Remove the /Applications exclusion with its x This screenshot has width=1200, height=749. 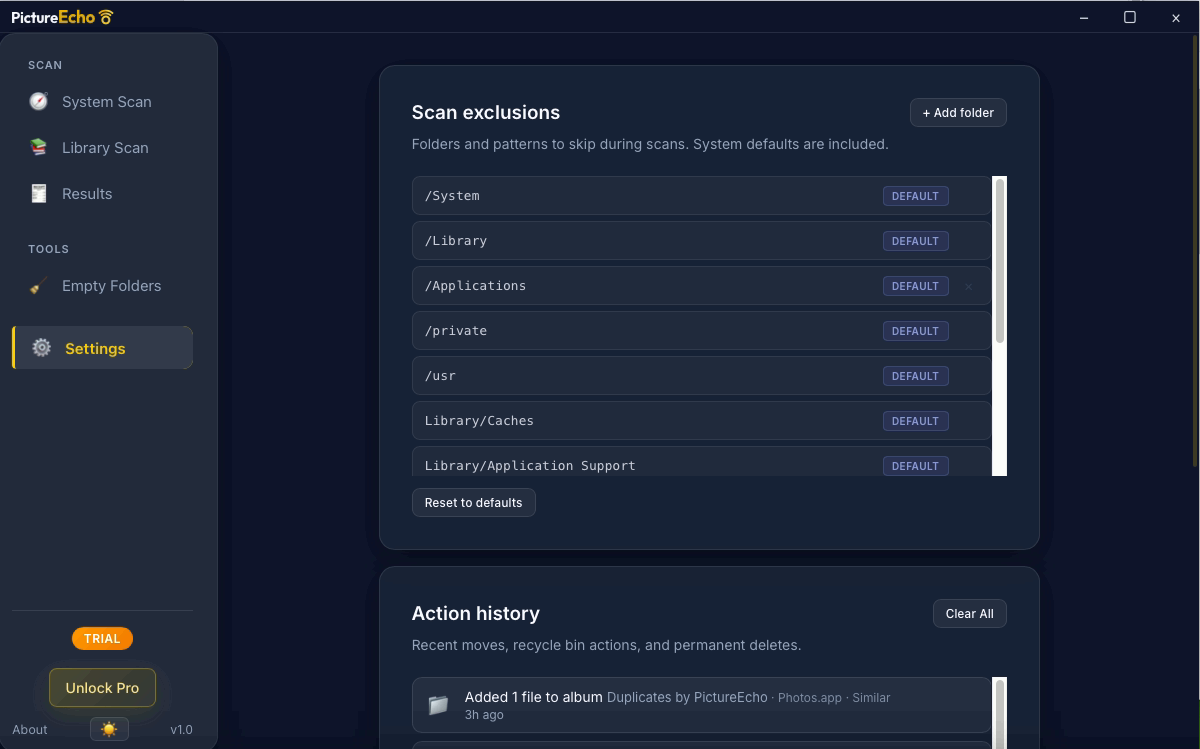pyautogui.click(x=968, y=286)
